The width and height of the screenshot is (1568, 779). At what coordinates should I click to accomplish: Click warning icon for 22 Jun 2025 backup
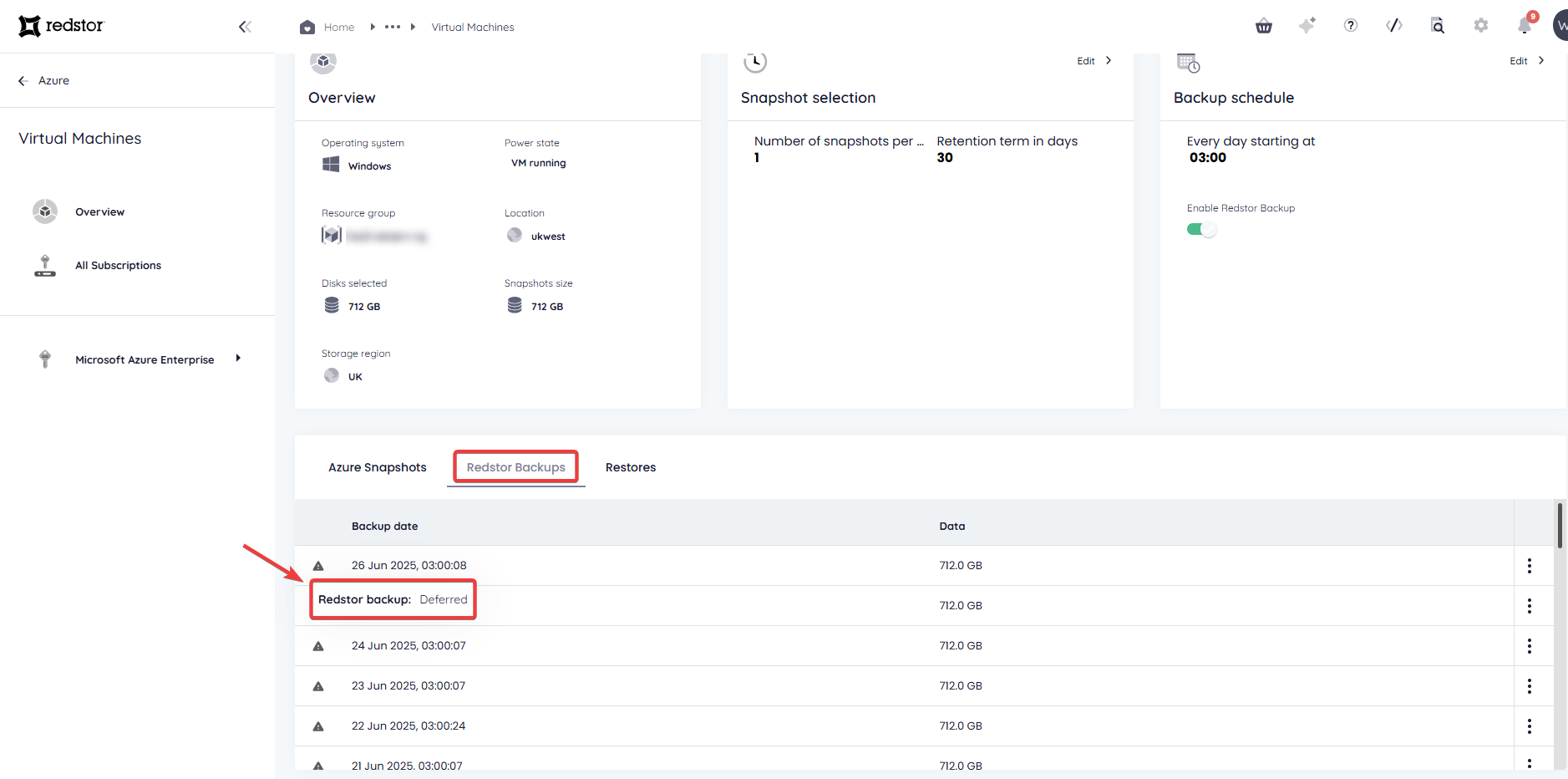coord(318,726)
